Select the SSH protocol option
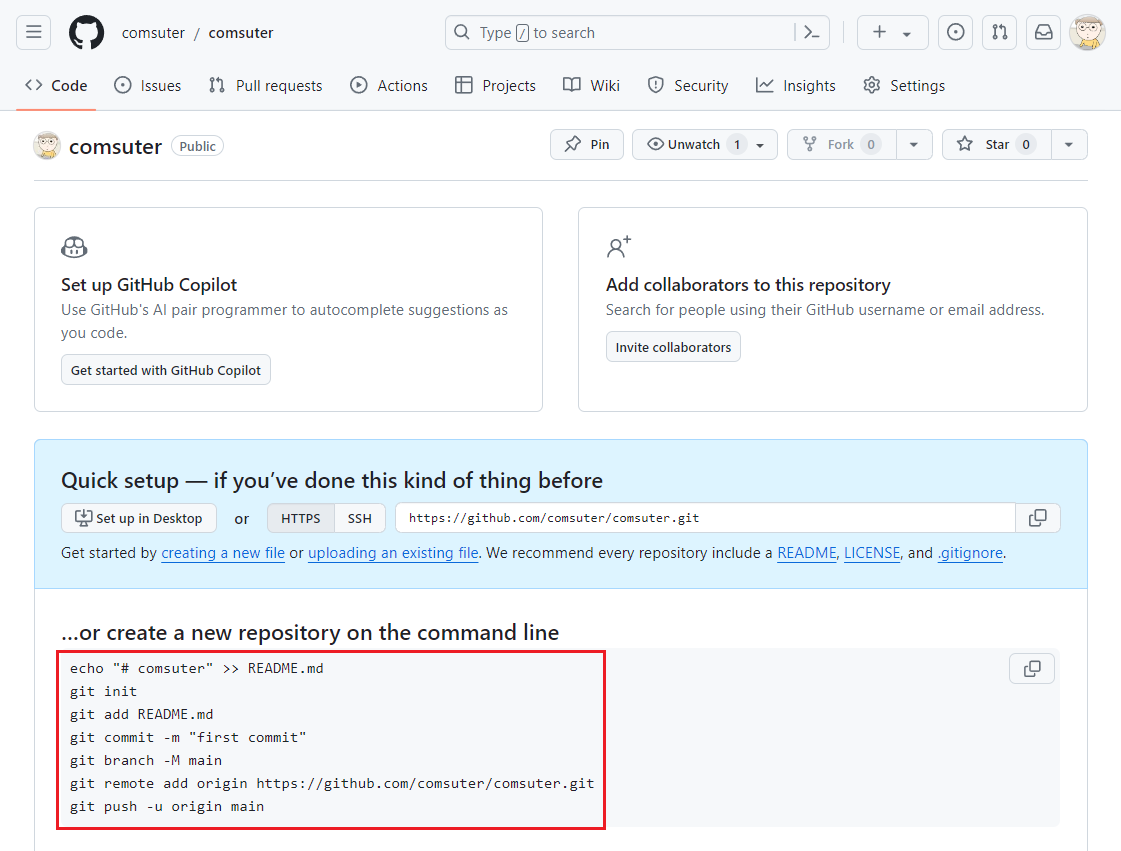The width and height of the screenshot is (1121, 851). (x=360, y=518)
